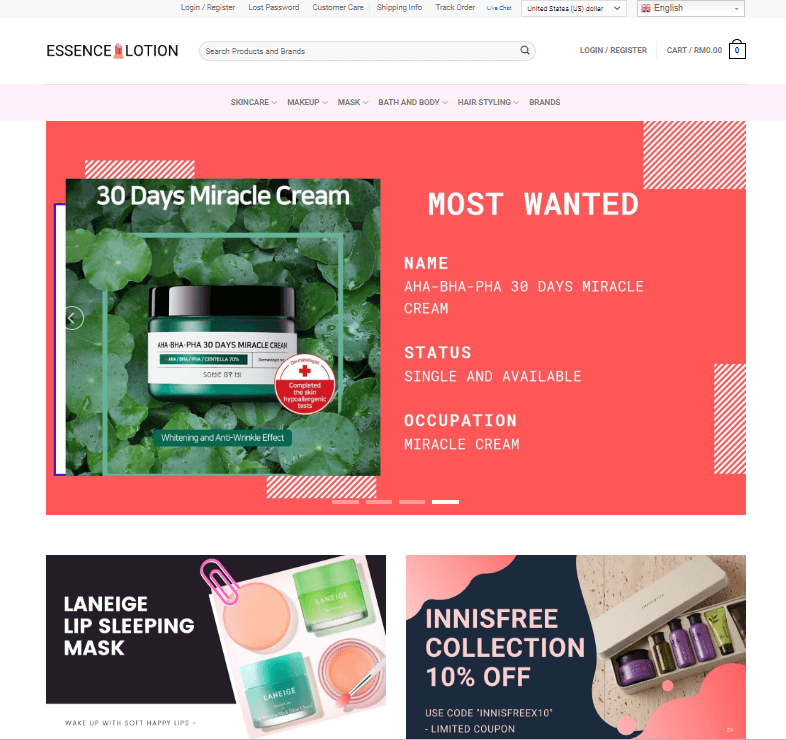Expand the Makeup menu
The width and height of the screenshot is (786, 740).
pyautogui.click(x=307, y=102)
